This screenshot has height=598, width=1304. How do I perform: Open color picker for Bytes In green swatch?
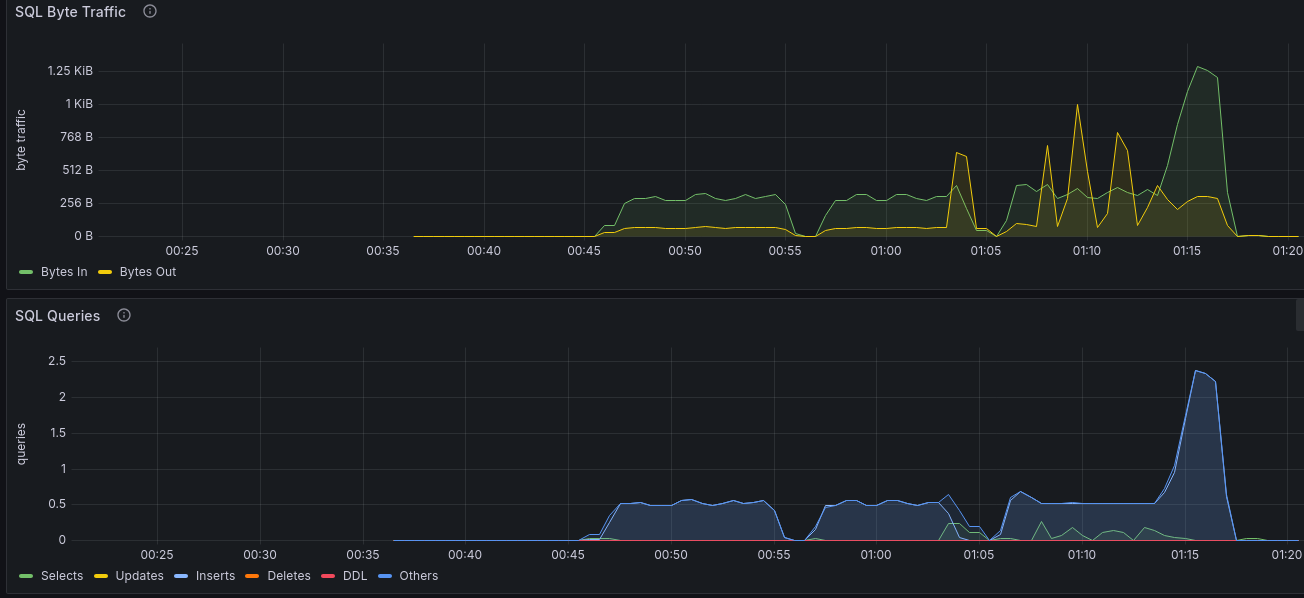tap(26, 272)
